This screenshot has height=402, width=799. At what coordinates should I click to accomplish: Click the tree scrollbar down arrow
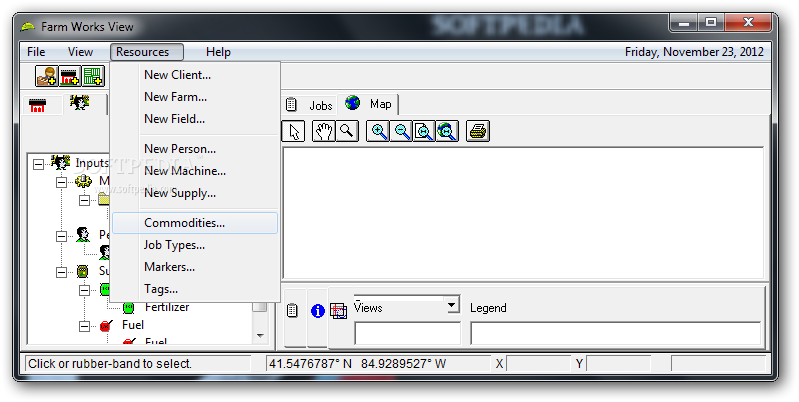(x=260, y=336)
